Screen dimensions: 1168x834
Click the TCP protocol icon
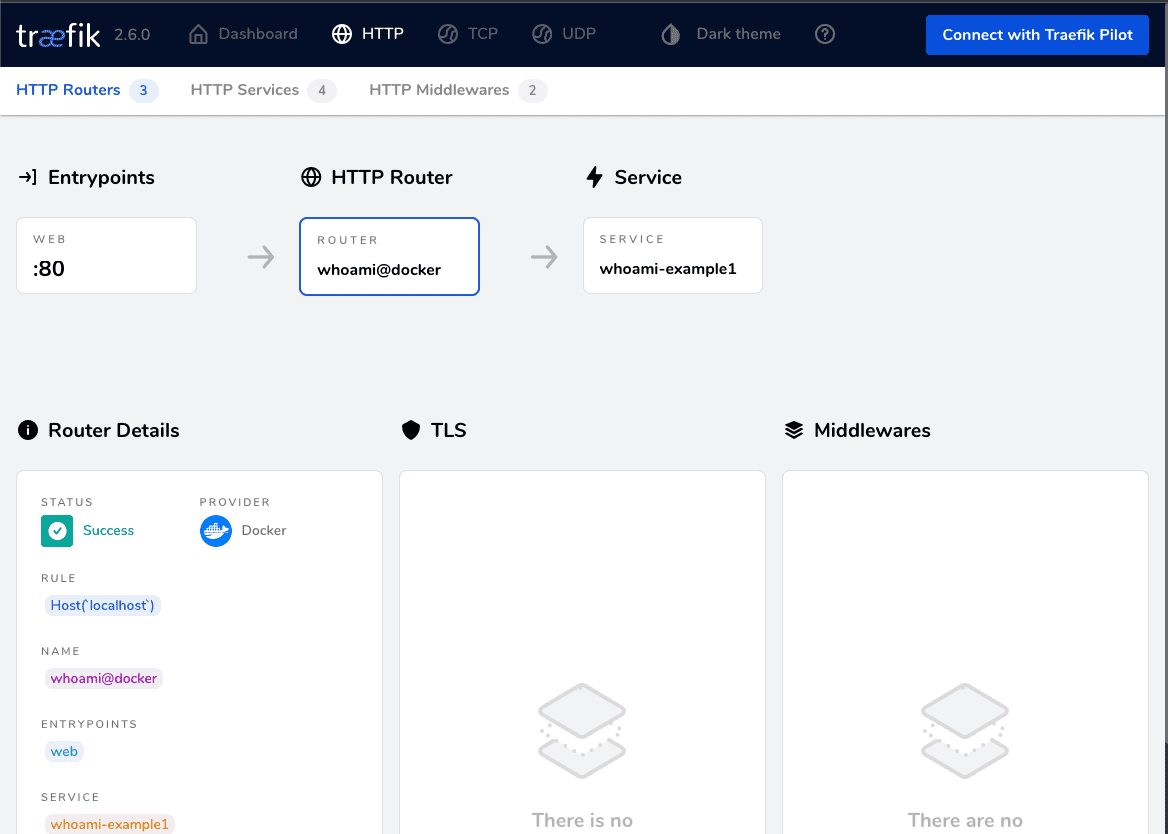[x=446, y=33]
